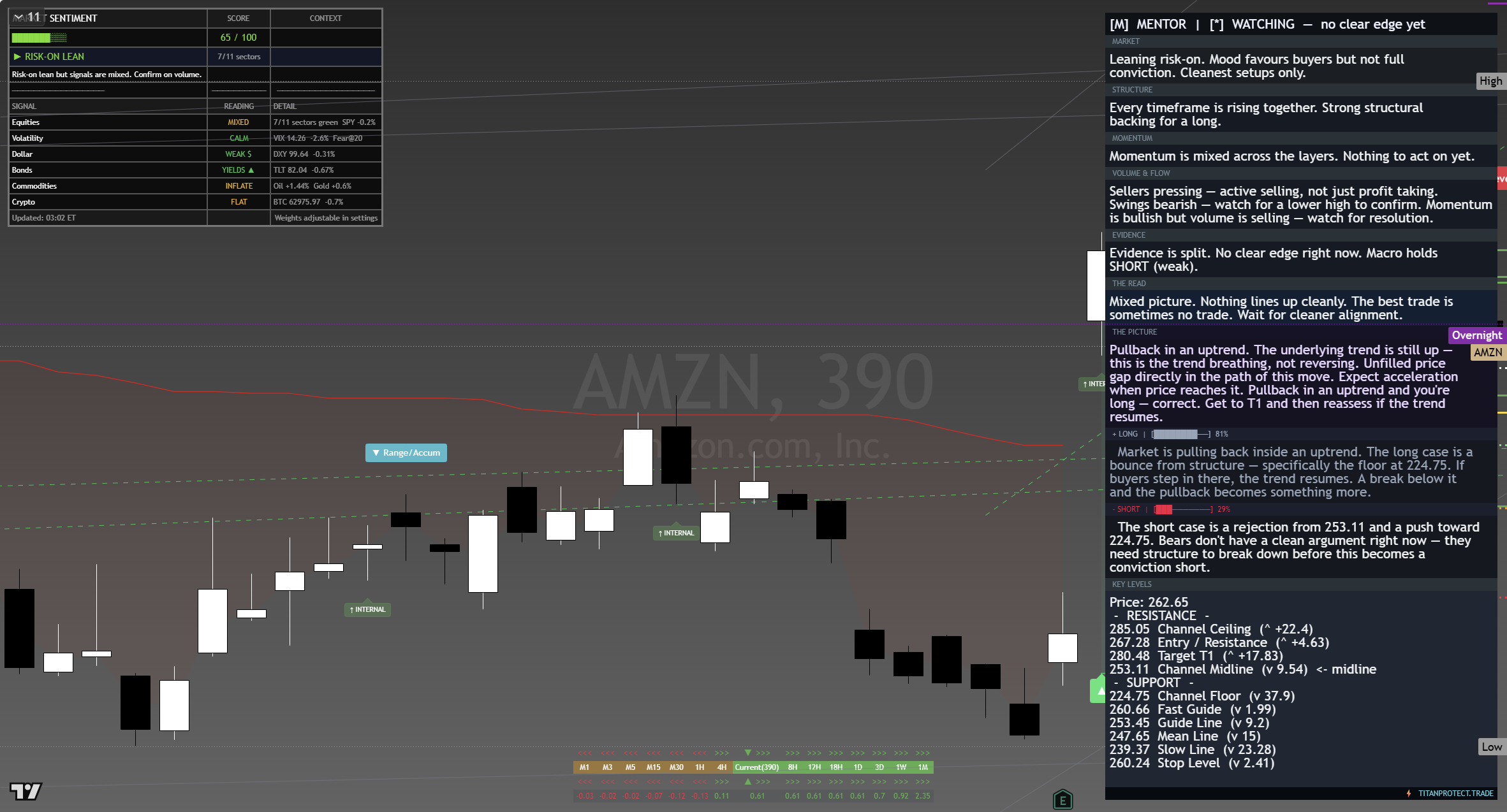The image size is (1507, 812).
Task: Click the -0.13 momentum value
Action: point(700,796)
